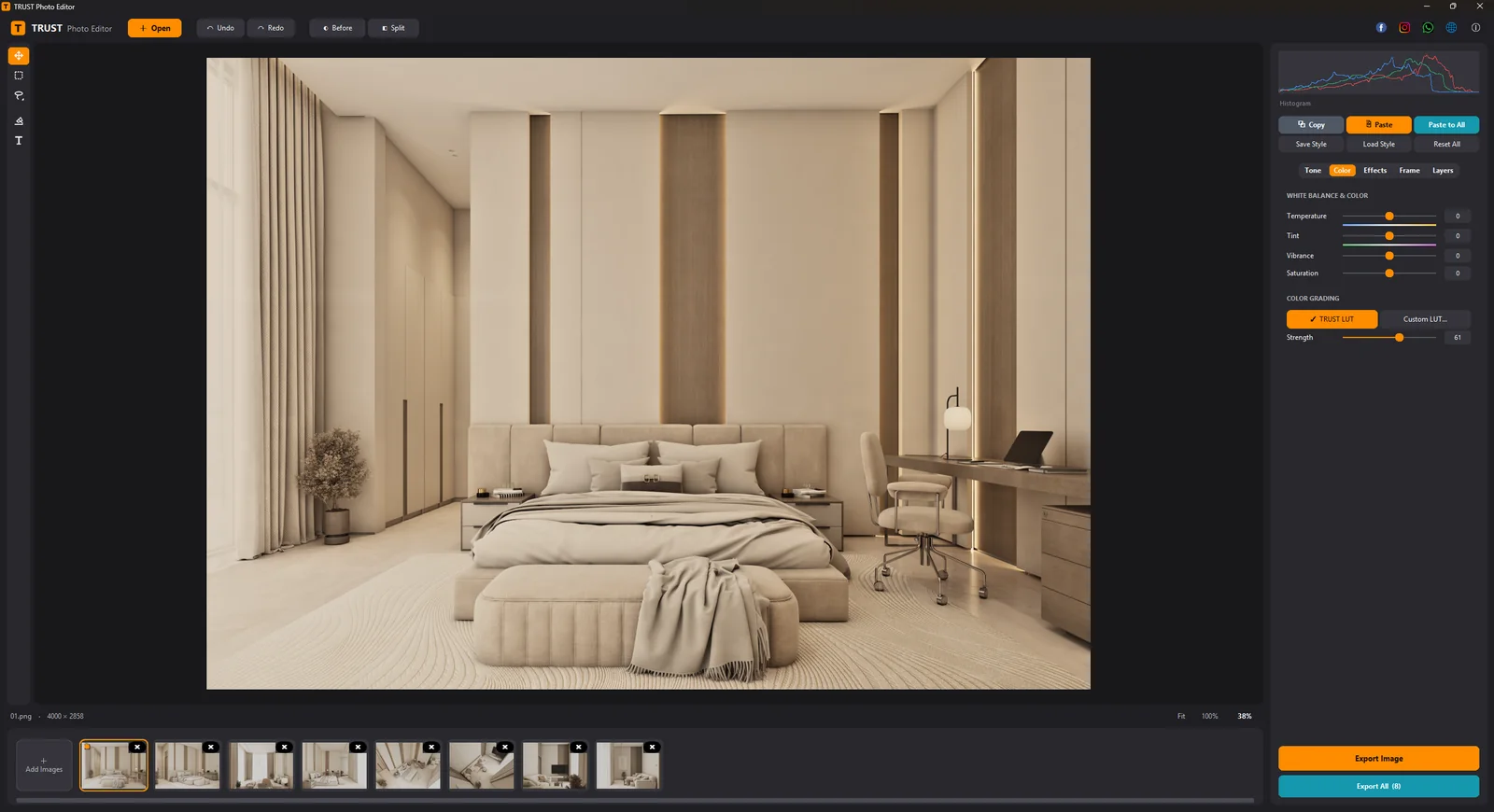The height and width of the screenshot is (812, 1494).
Task: Remove the last filmstrip thumbnail with its X
Action: (653, 747)
